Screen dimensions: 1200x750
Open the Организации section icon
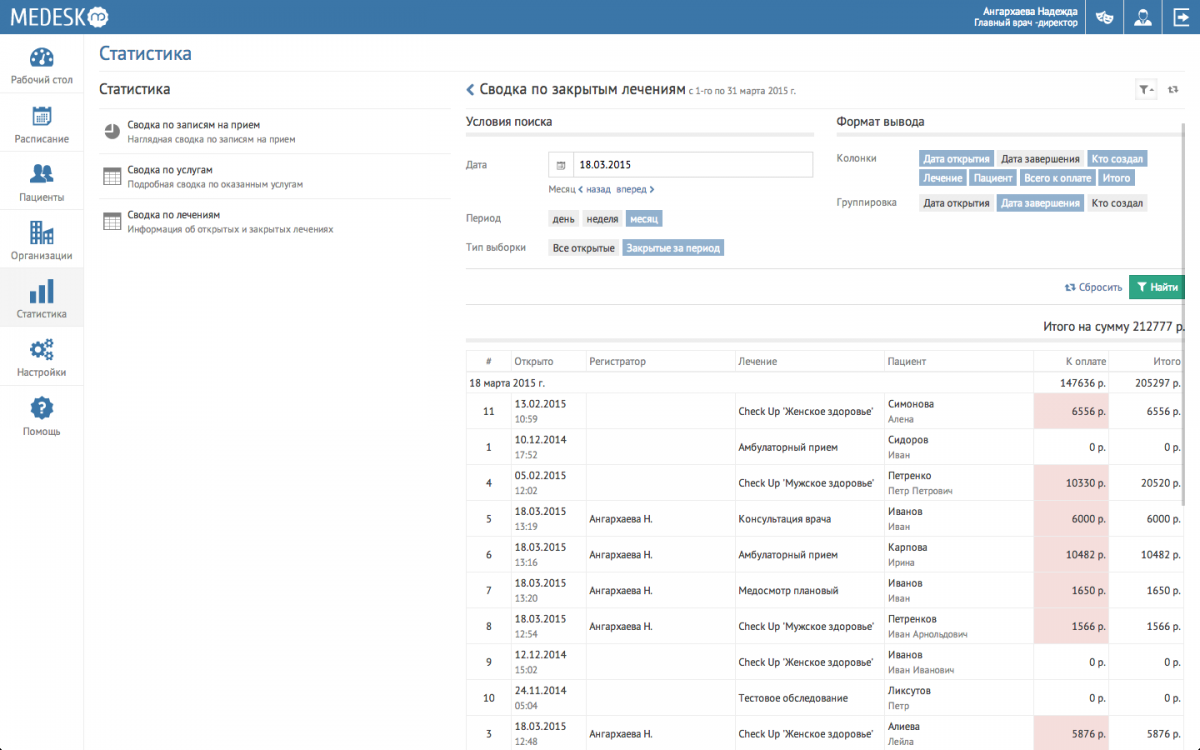point(41,234)
